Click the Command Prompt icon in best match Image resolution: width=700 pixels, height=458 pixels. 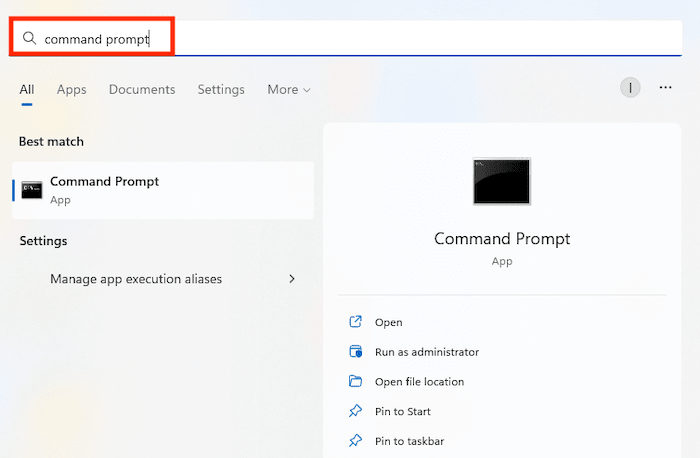(x=32, y=190)
